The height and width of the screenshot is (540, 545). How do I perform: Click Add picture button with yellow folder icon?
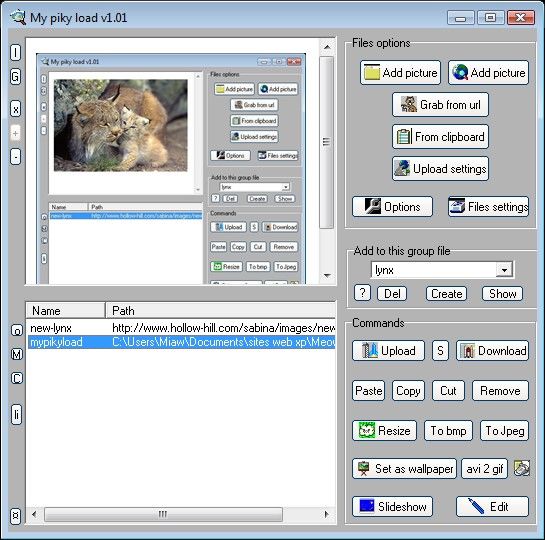(400, 73)
